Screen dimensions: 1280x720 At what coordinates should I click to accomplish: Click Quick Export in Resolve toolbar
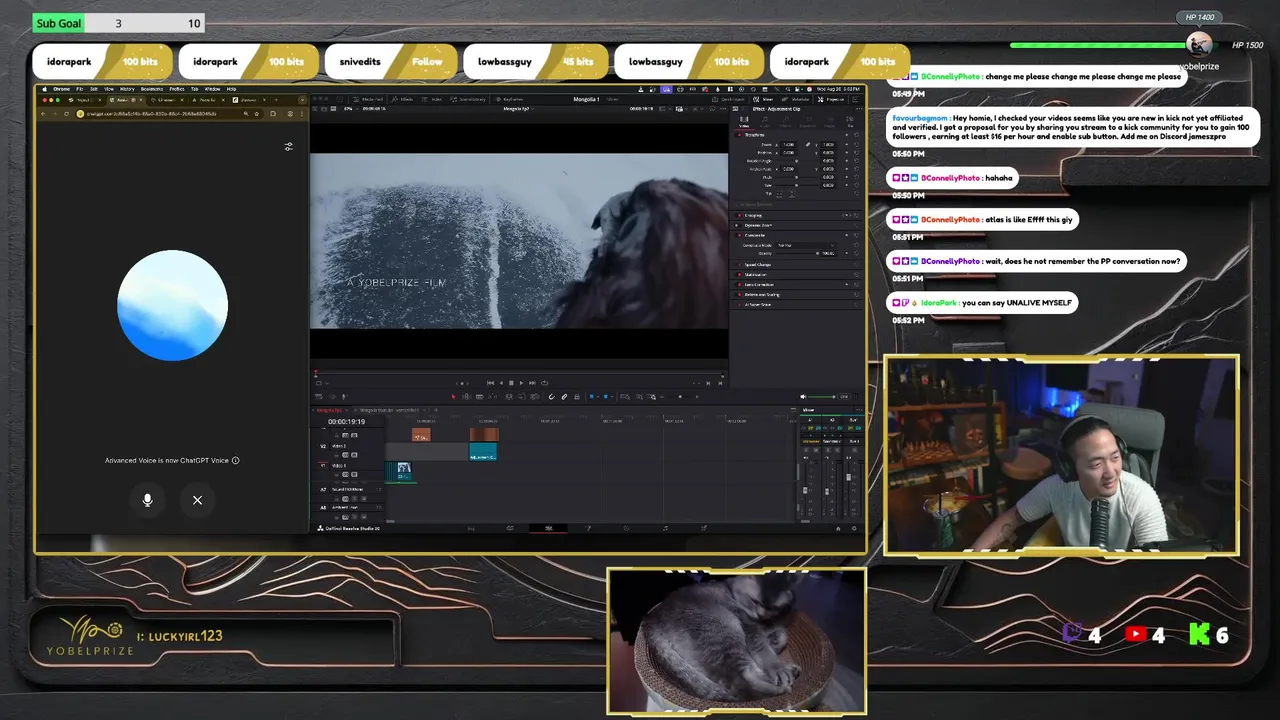(x=727, y=99)
